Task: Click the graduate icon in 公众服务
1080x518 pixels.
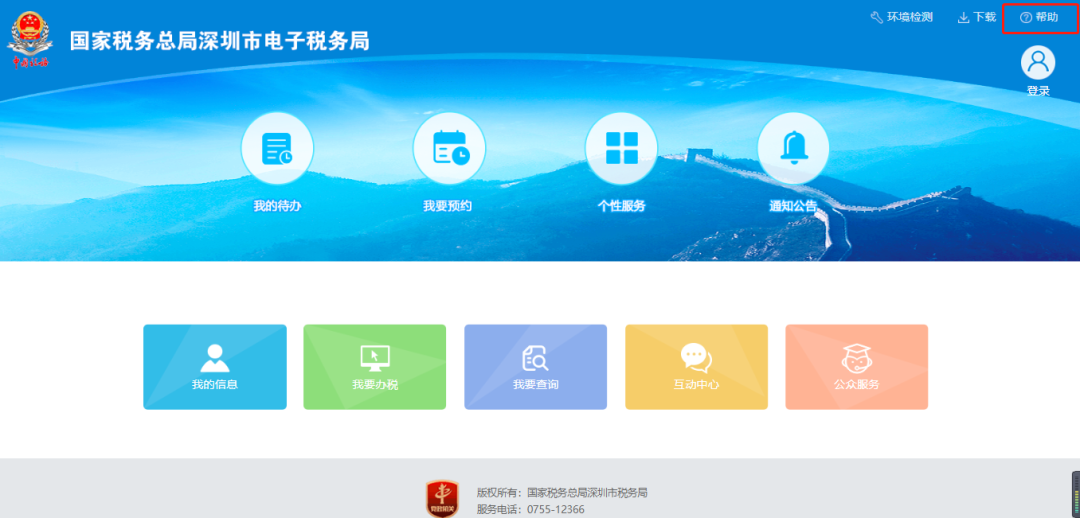Action: [857, 358]
